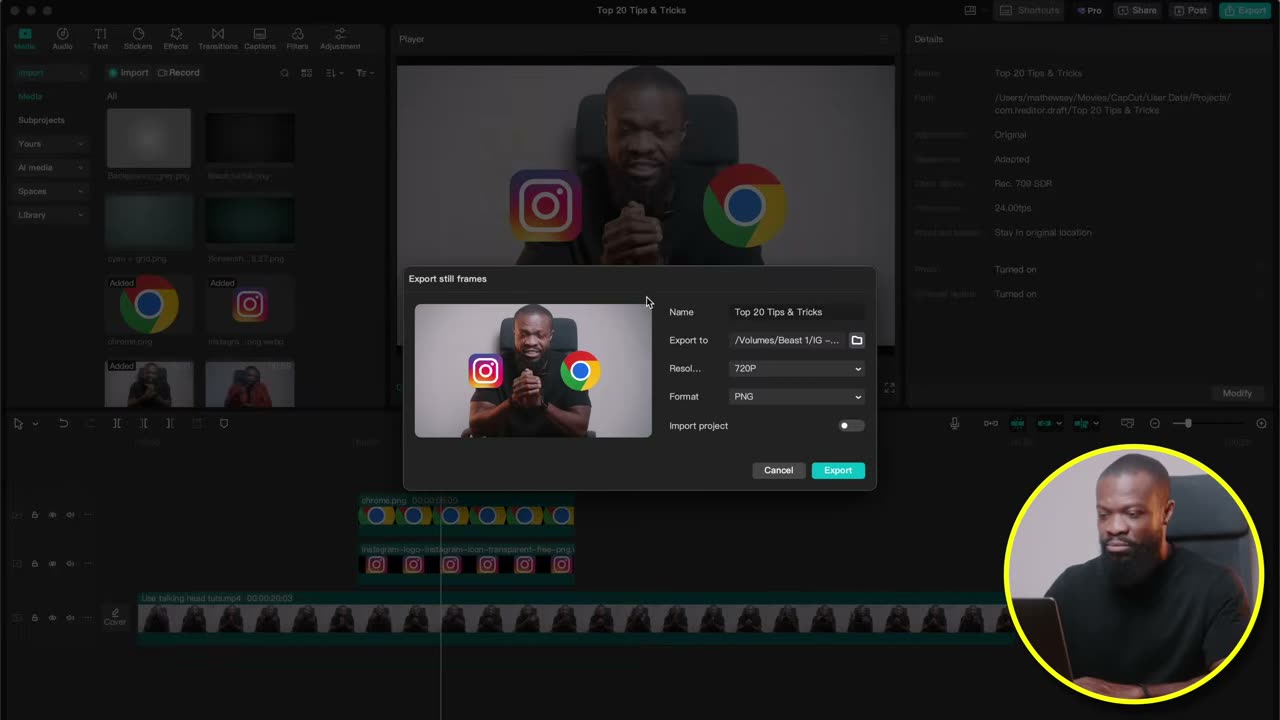Viewport: 1280px width, 720px height.
Task: Switch media panel grid view icon
Action: click(307, 73)
